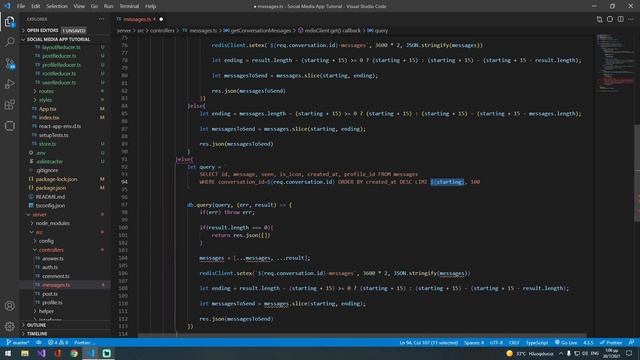
Task: Collapse the src folder under server
Action: pyautogui.click(x=39, y=232)
